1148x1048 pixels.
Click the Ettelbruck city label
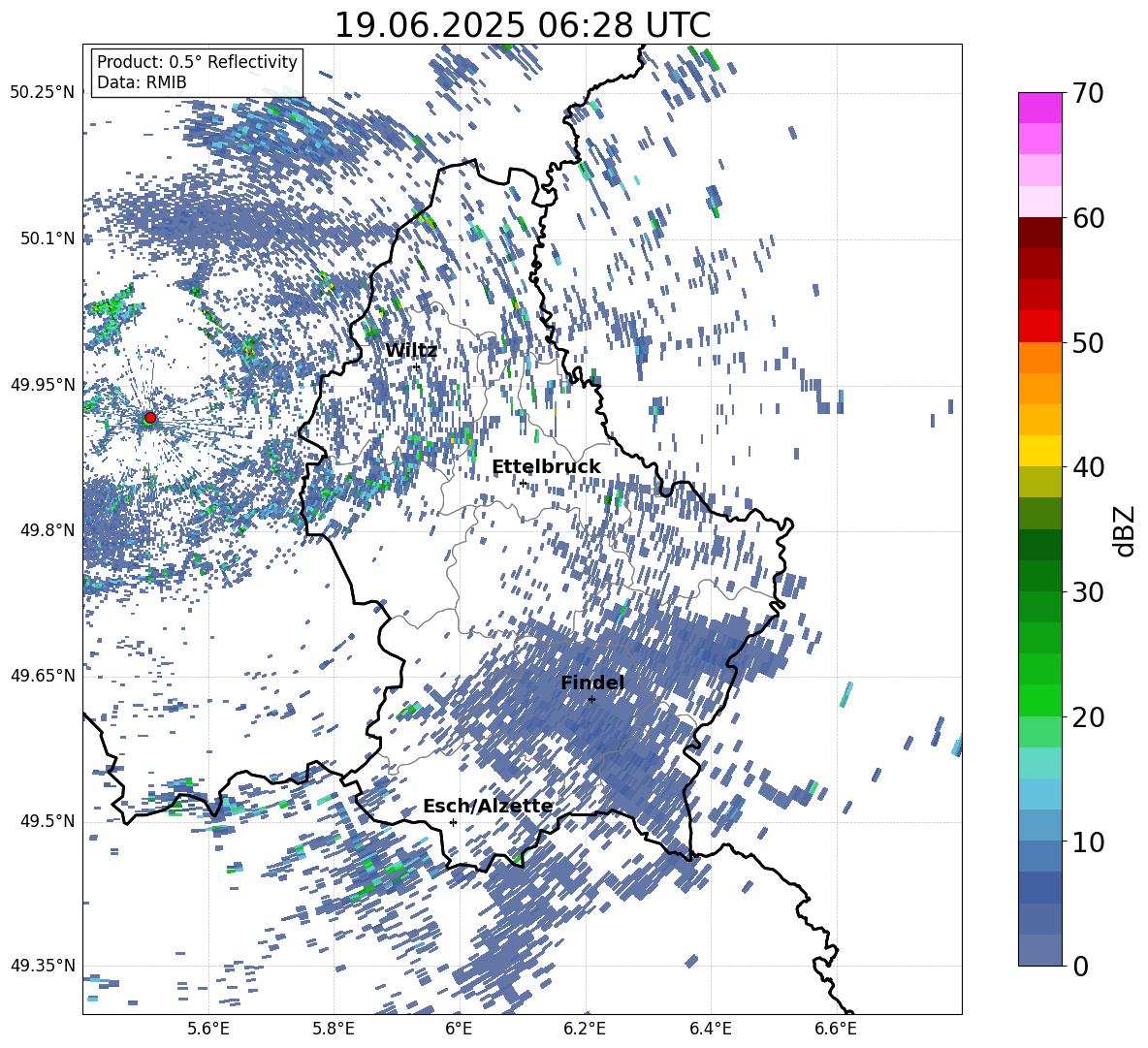(x=546, y=467)
